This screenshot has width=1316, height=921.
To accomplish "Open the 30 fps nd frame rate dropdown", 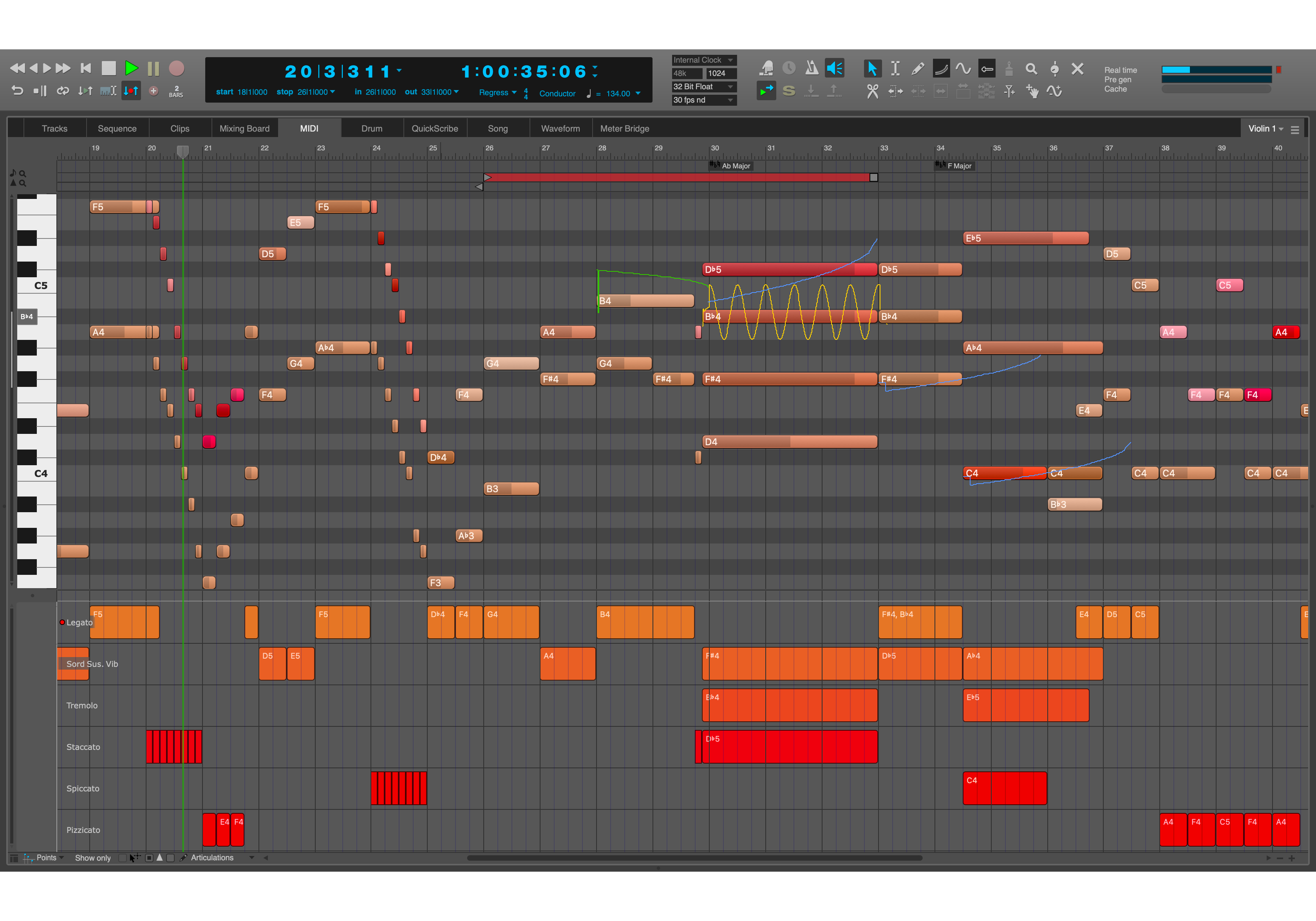I will point(704,100).
